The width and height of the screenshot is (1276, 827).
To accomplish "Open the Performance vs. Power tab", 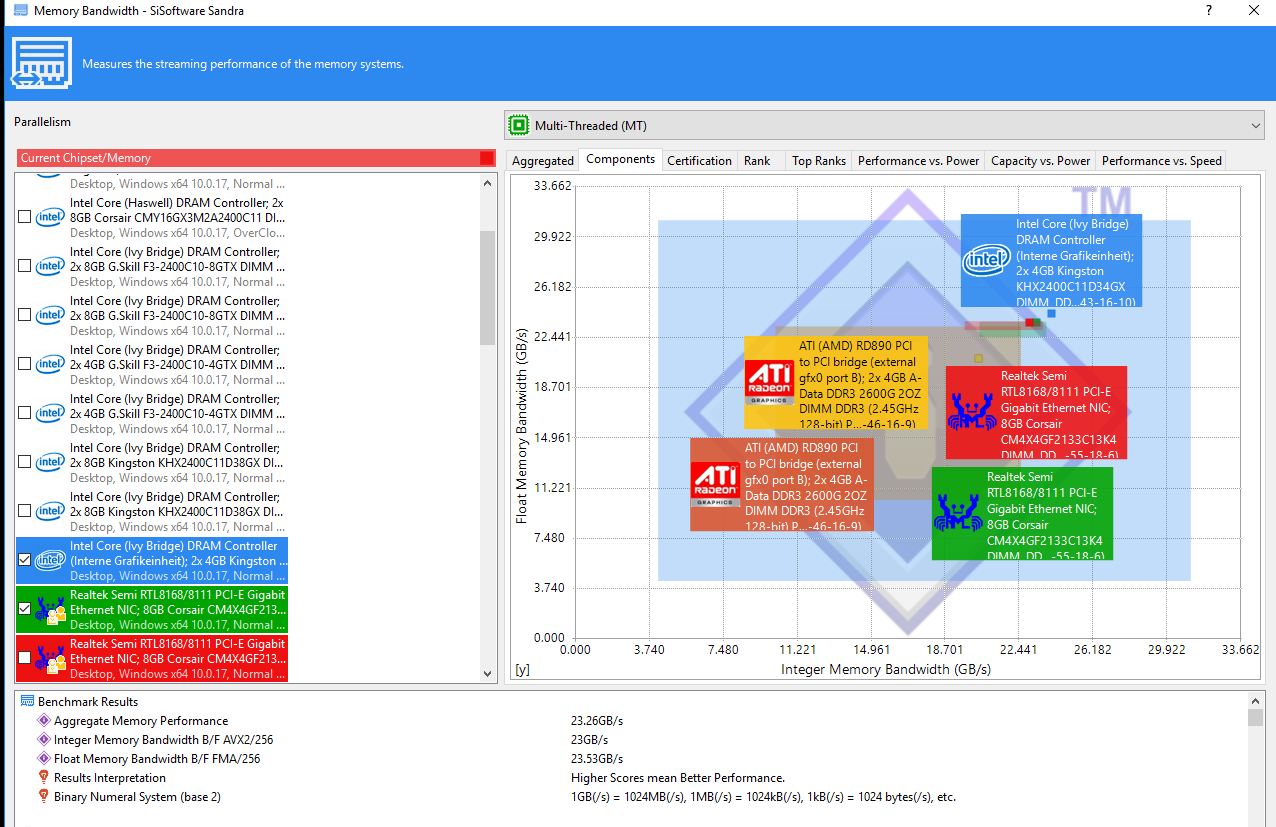I will (x=918, y=161).
